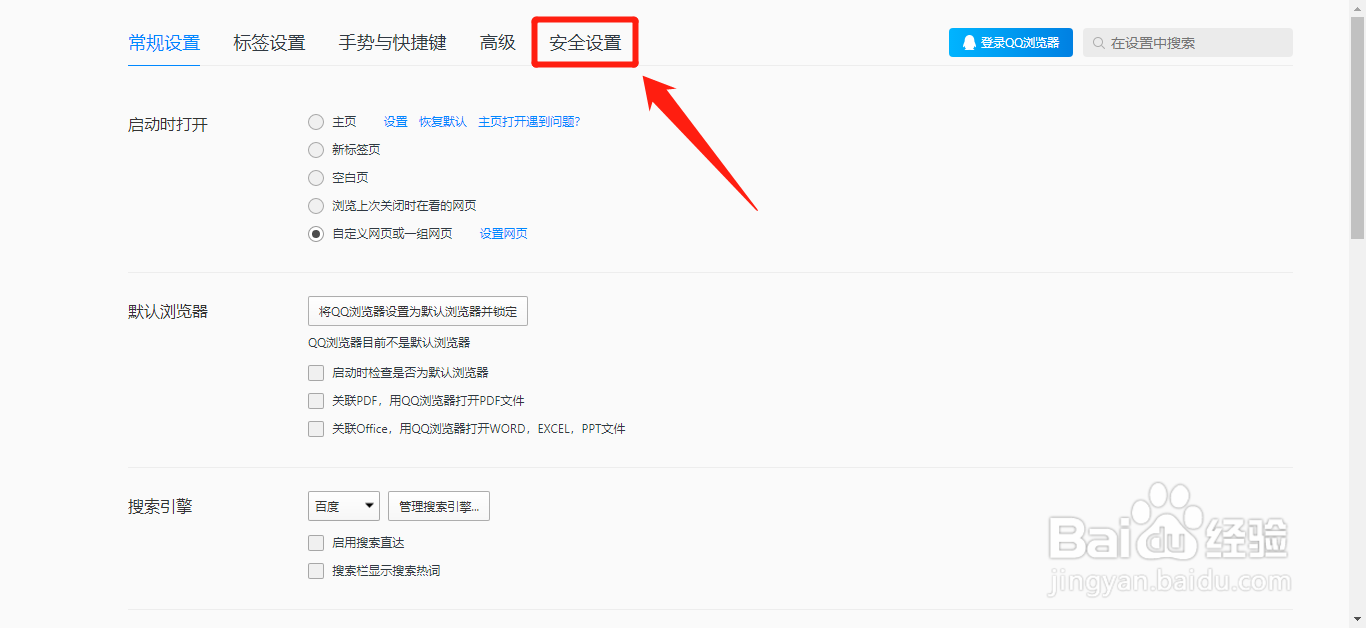Click the scrollbar up arrow

(x=1357, y=7)
